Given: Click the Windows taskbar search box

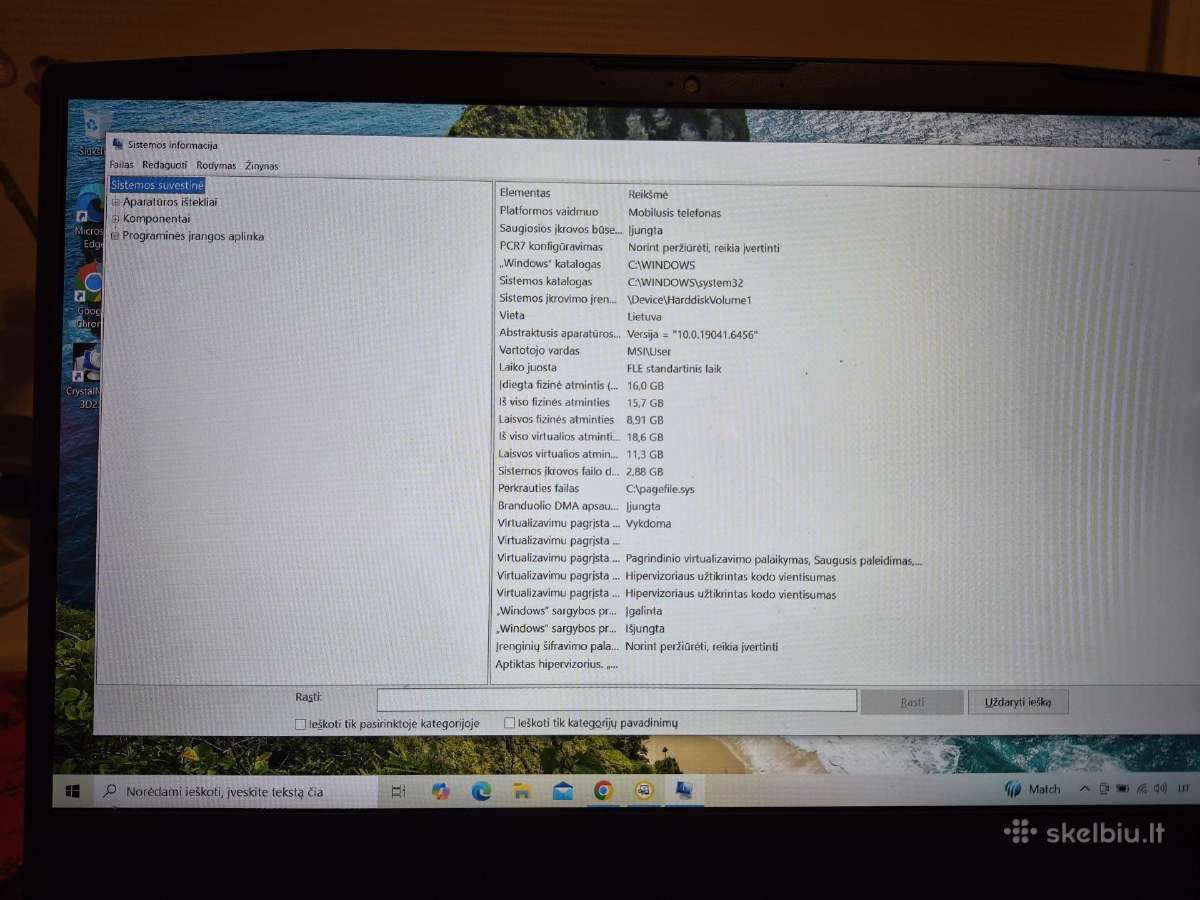Looking at the screenshot, I should 237,792.
